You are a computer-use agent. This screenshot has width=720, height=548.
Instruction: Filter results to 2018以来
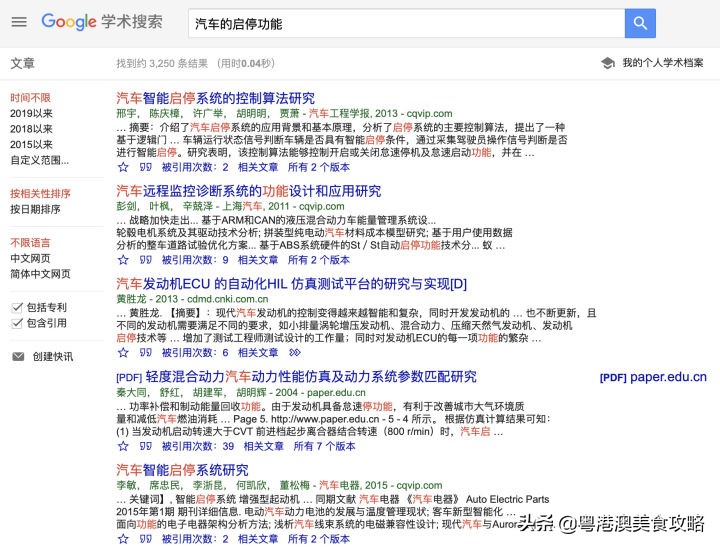[x=31, y=129]
